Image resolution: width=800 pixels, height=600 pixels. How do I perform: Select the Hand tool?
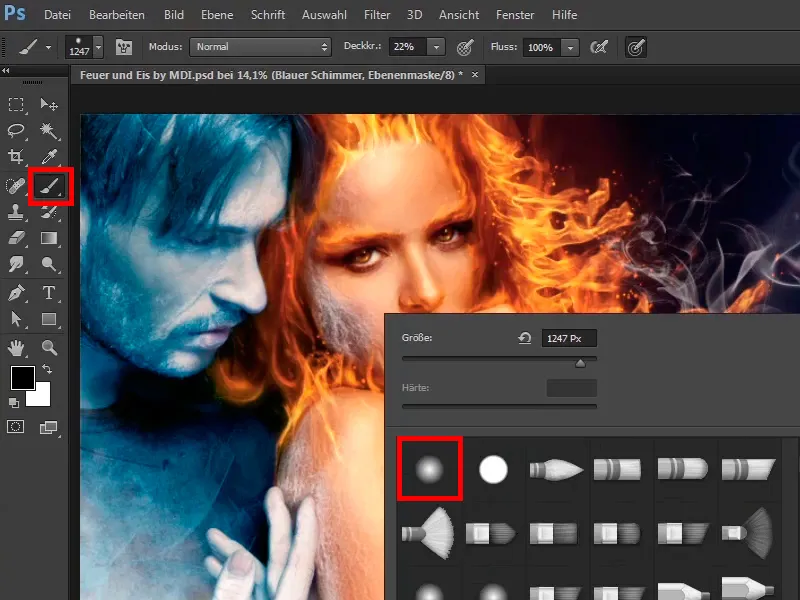click(x=16, y=348)
